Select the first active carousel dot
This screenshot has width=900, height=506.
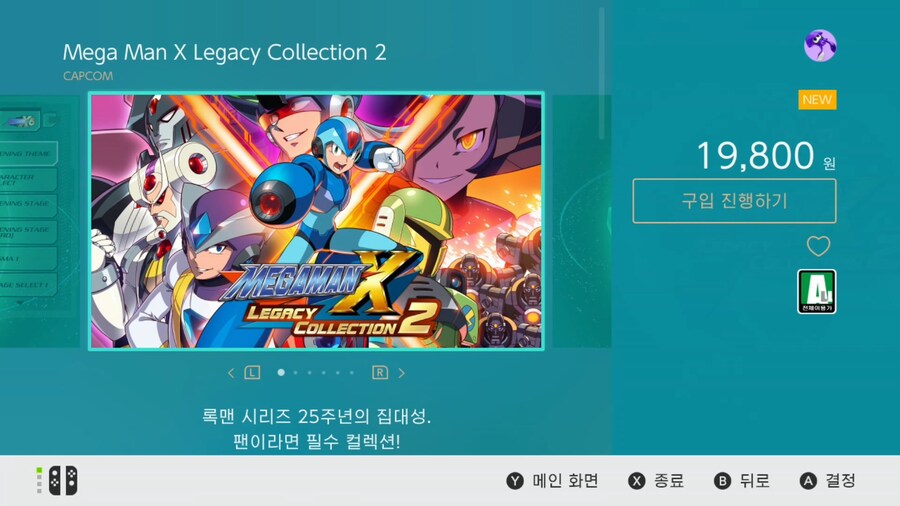tap(281, 372)
